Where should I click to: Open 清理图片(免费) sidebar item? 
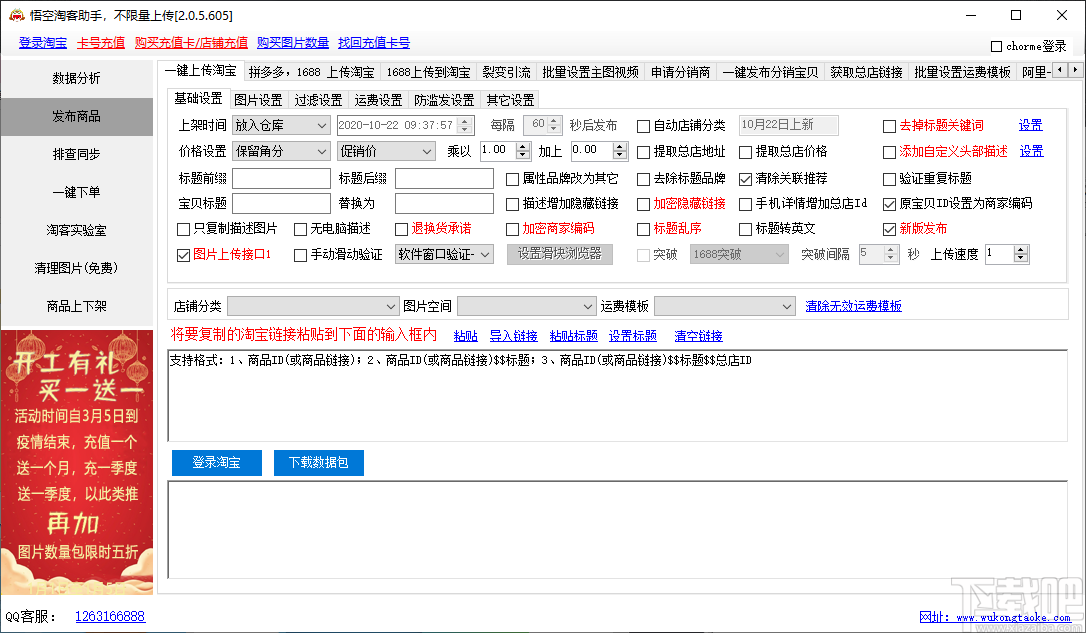tap(77, 268)
